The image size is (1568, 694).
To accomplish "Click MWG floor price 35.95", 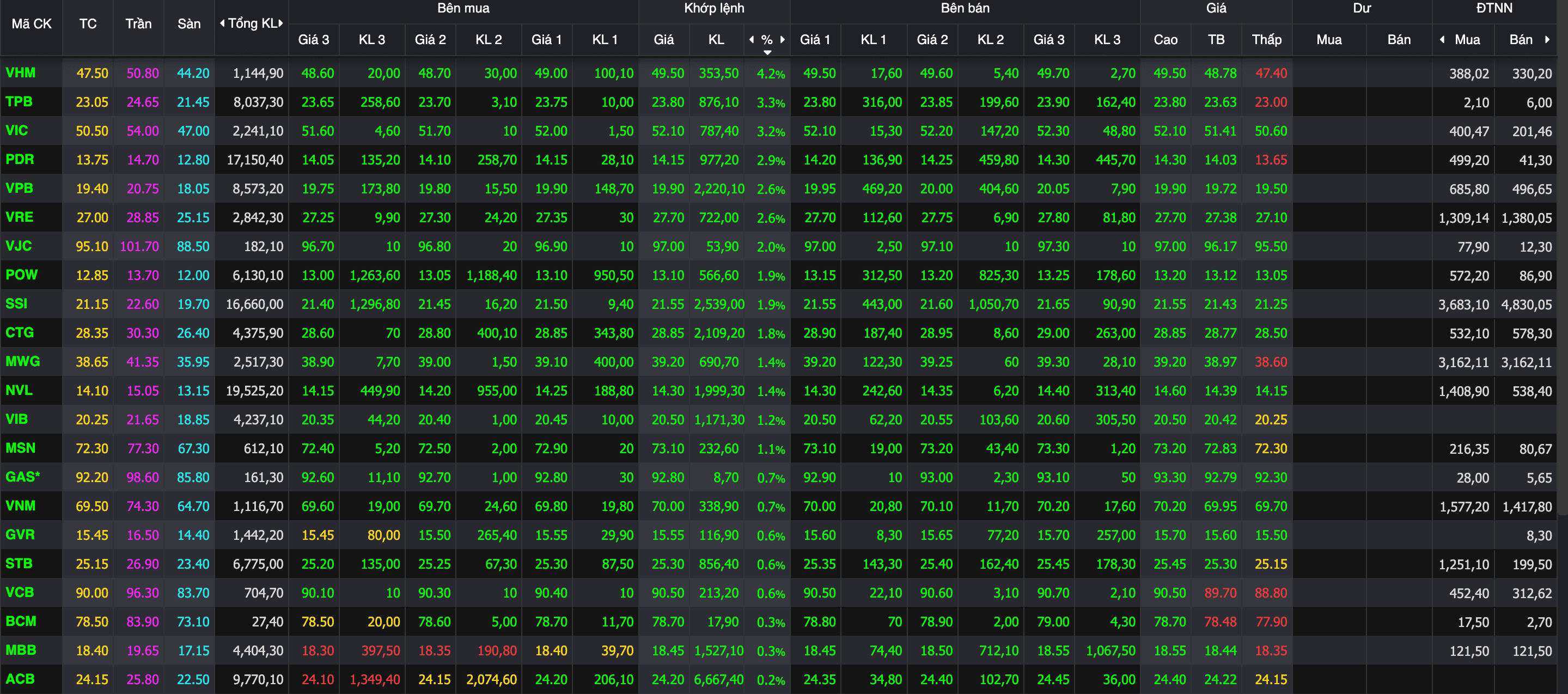I will [193, 362].
